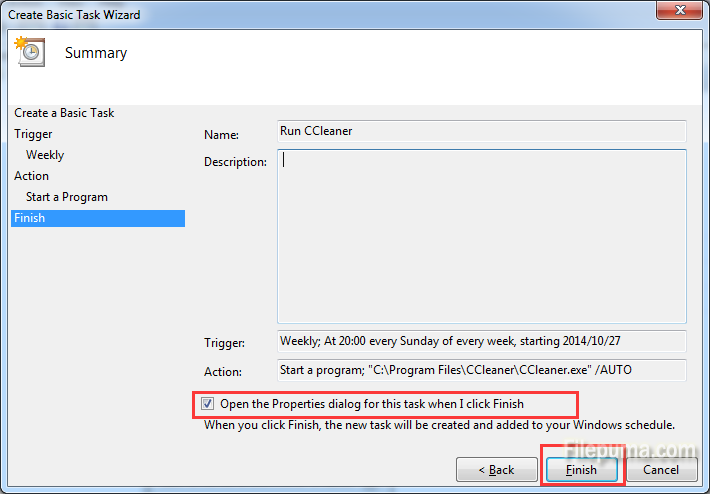710x494 pixels.
Task: Click the Summary heading text
Action: 96,53
